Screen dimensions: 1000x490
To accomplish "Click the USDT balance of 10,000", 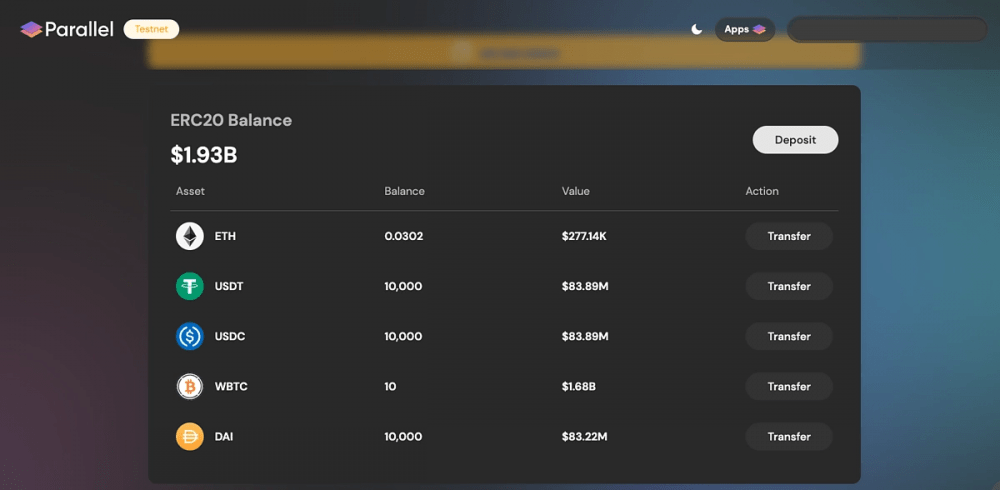I will click(403, 286).
